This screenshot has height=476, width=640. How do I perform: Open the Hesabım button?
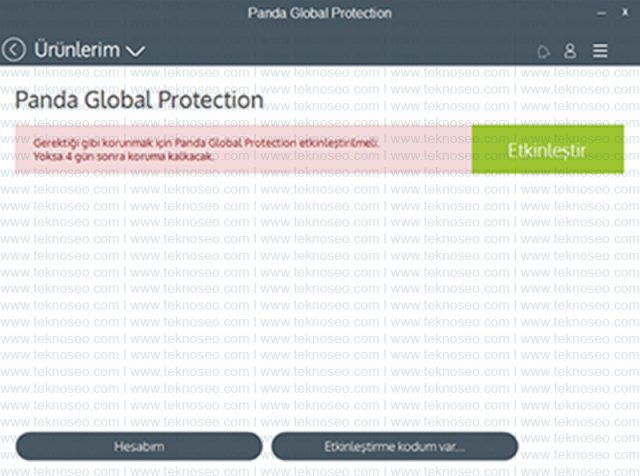click(139, 446)
